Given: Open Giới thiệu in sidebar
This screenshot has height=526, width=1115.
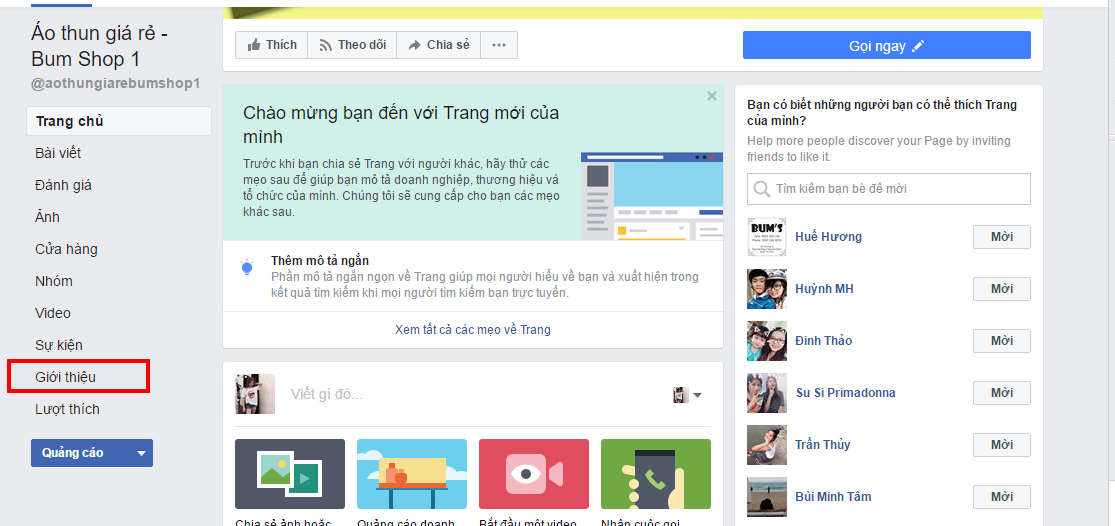Looking at the screenshot, I should [65, 377].
